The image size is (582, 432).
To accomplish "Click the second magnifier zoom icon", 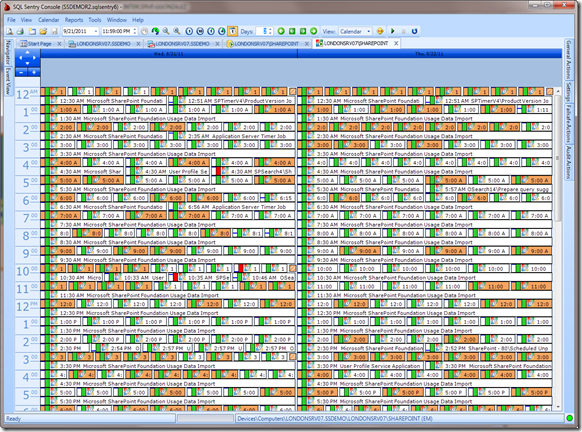I will [x=177, y=31].
